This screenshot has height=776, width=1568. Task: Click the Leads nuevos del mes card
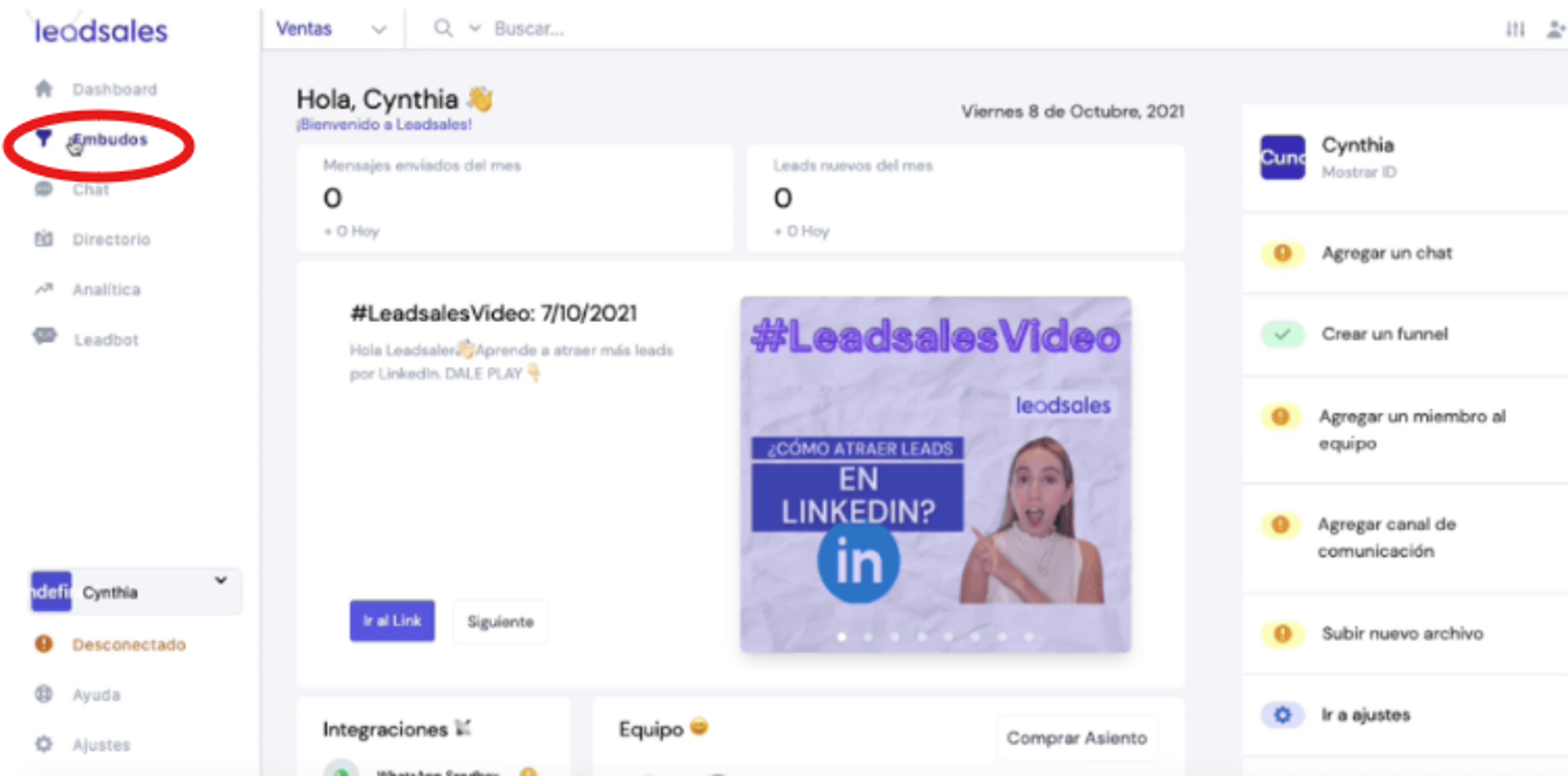(965, 198)
